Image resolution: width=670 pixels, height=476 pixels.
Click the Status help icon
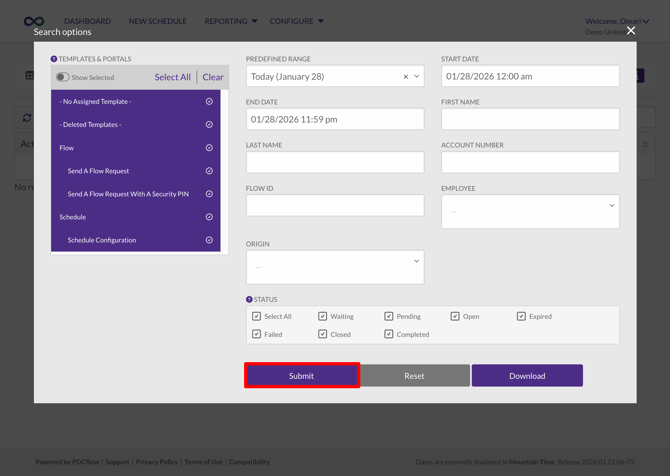[249, 299]
